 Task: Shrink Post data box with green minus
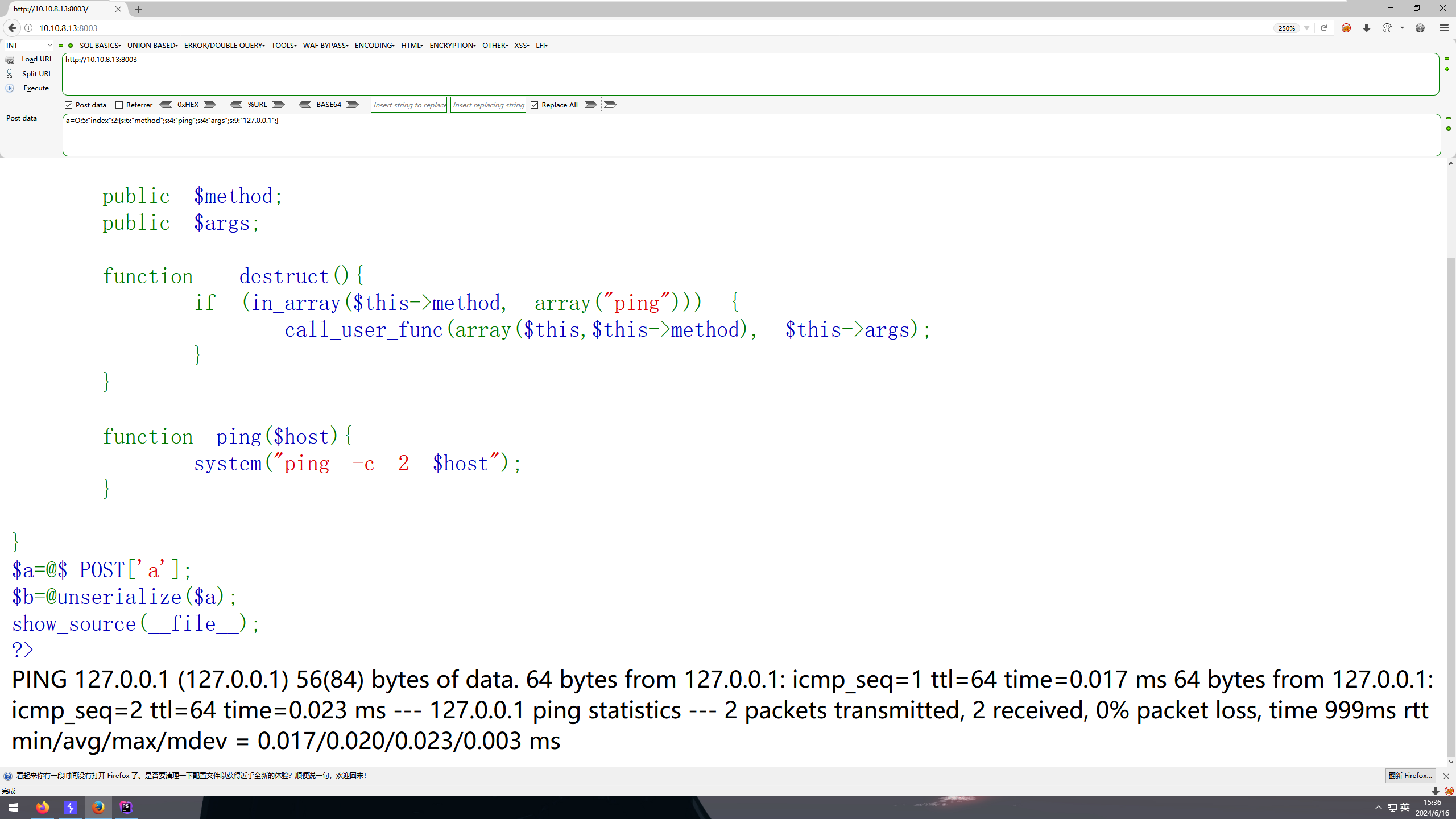point(1449,118)
